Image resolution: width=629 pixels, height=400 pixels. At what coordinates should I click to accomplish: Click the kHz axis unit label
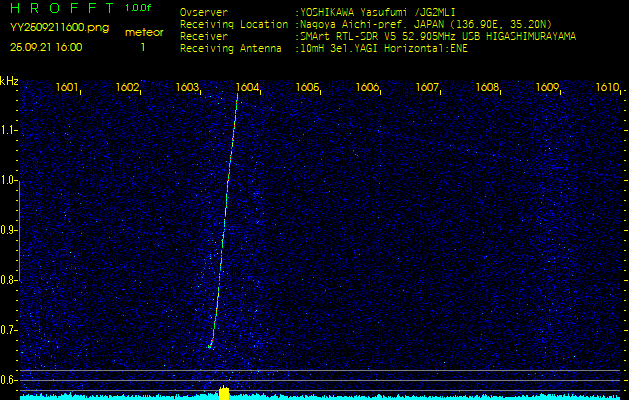tap(9, 81)
